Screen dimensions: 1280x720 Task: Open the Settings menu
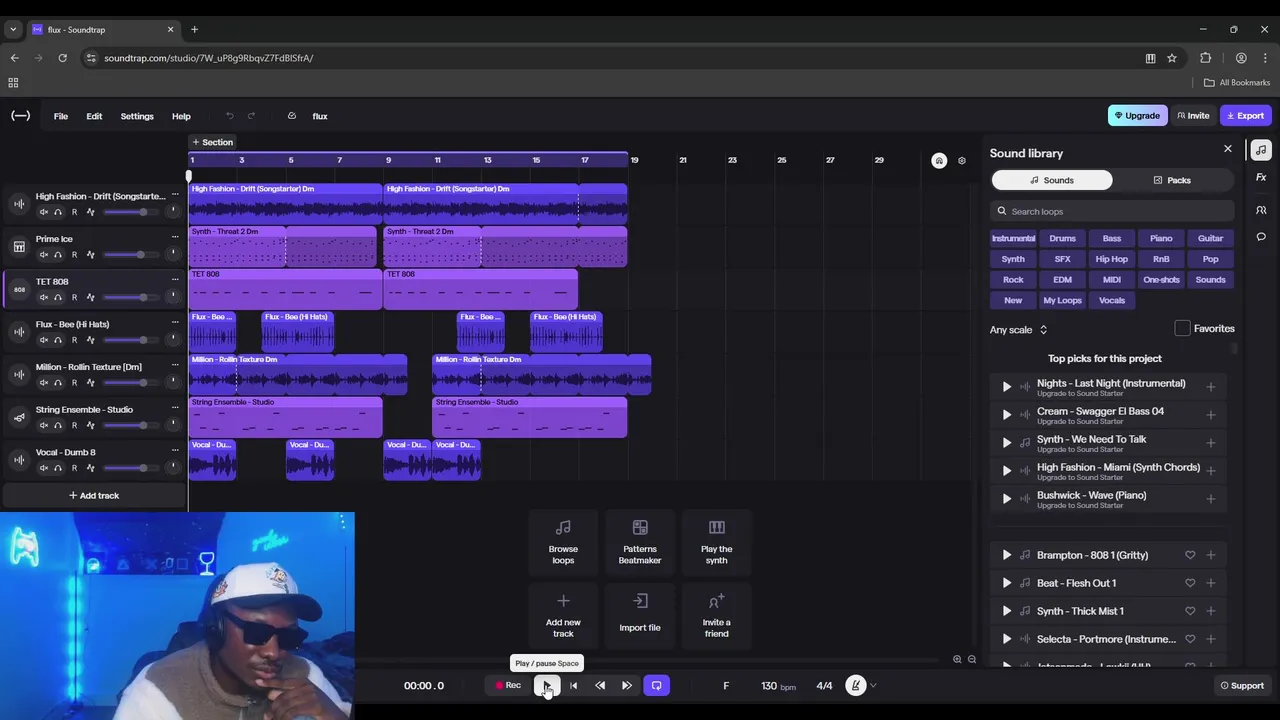pyautogui.click(x=137, y=116)
